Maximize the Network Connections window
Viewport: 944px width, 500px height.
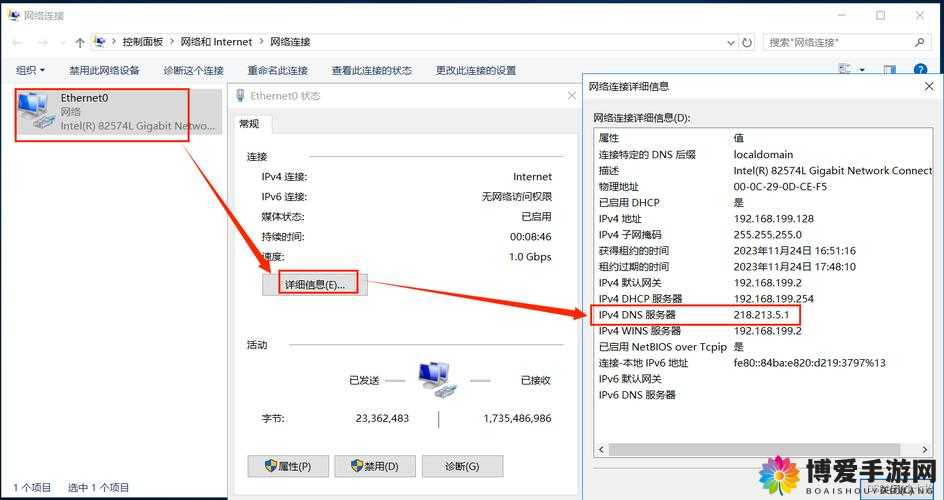tap(881, 16)
